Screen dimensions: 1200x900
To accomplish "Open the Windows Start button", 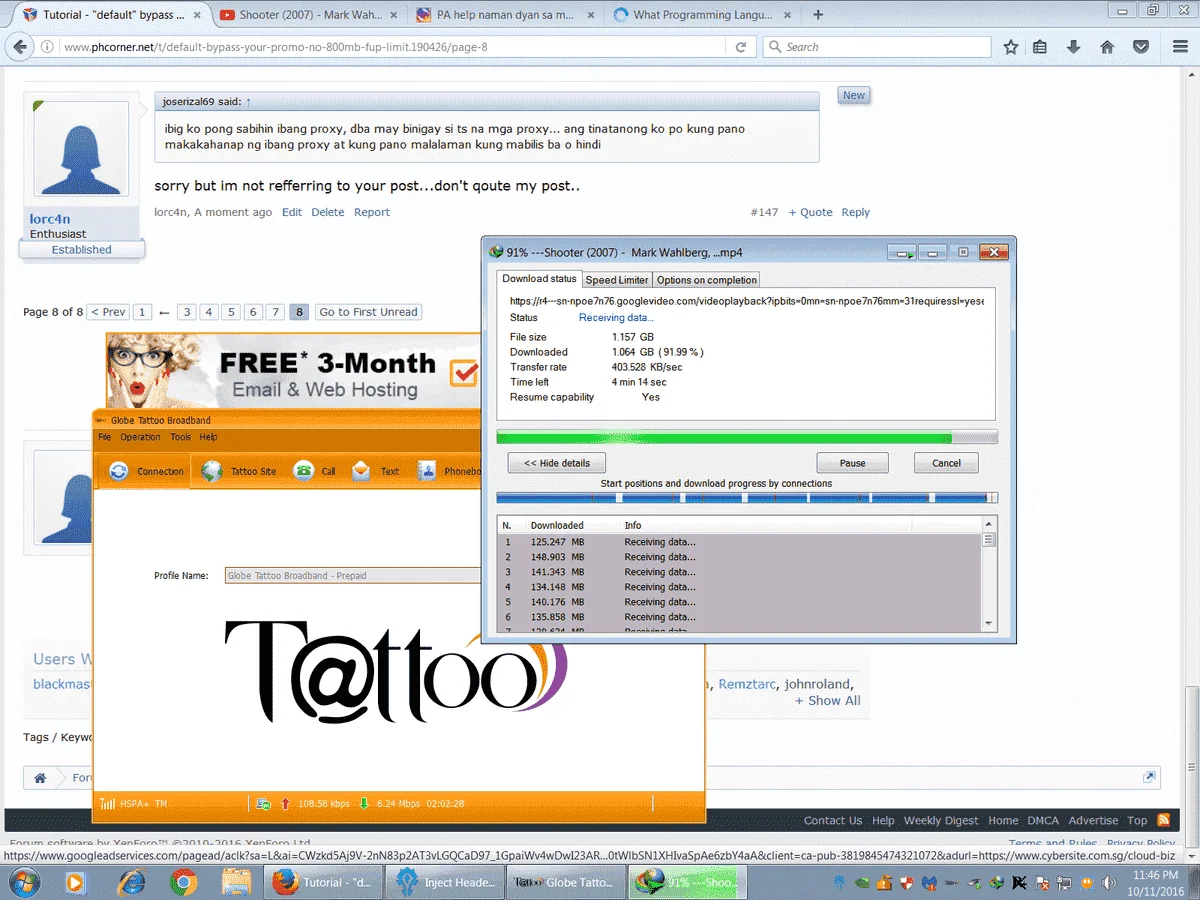I will pyautogui.click(x=23, y=882).
